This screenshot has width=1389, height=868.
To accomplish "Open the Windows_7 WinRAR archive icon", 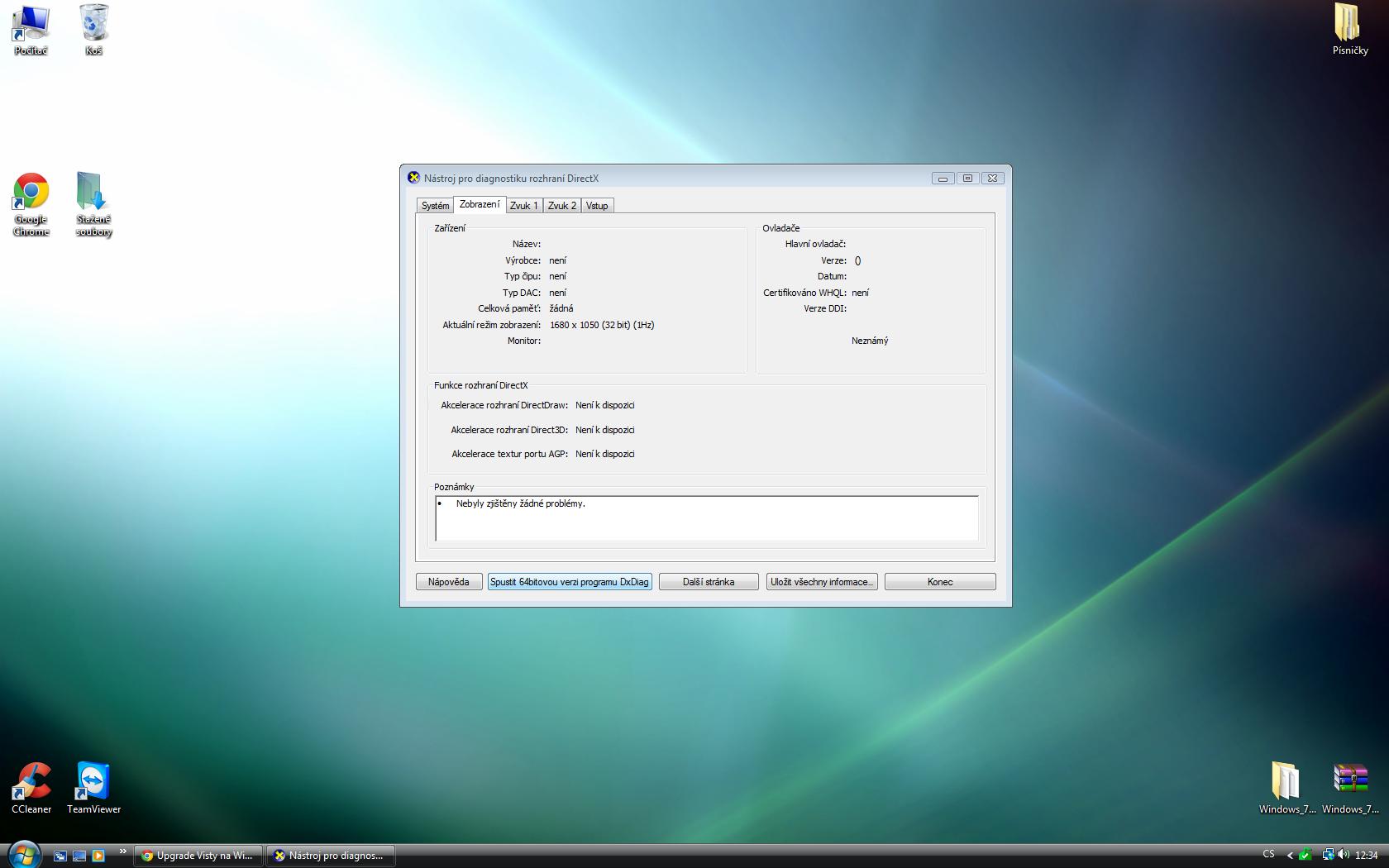I will pos(1349,781).
